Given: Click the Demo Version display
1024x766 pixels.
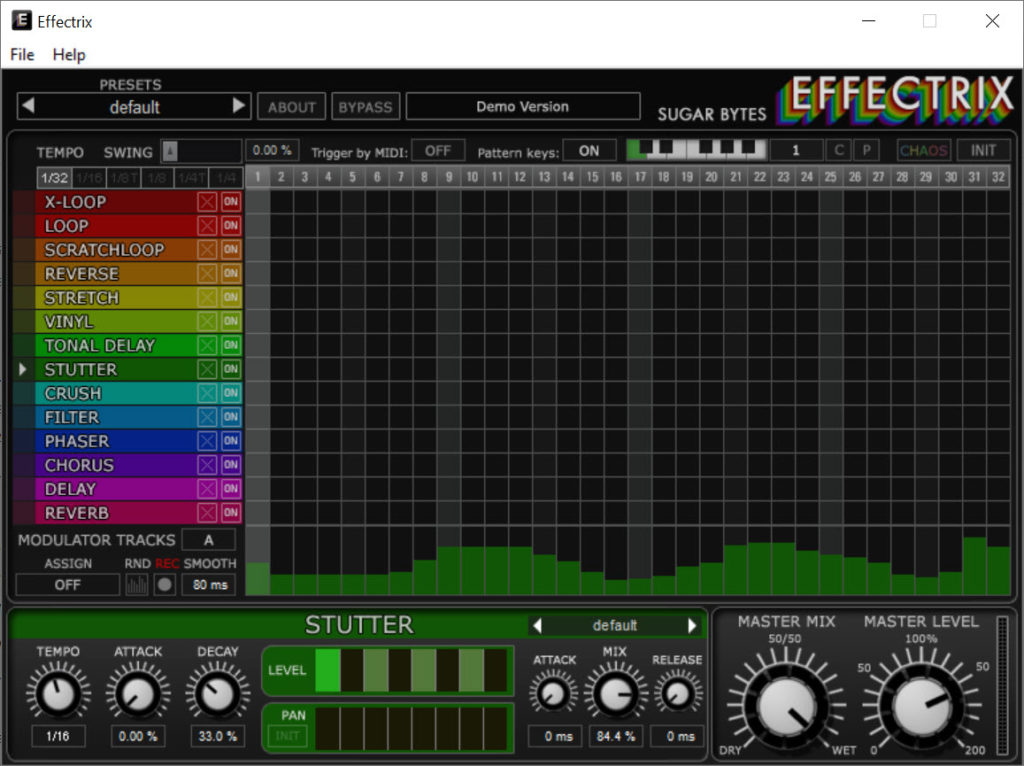Looking at the screenshot, I should pos(522,106).
